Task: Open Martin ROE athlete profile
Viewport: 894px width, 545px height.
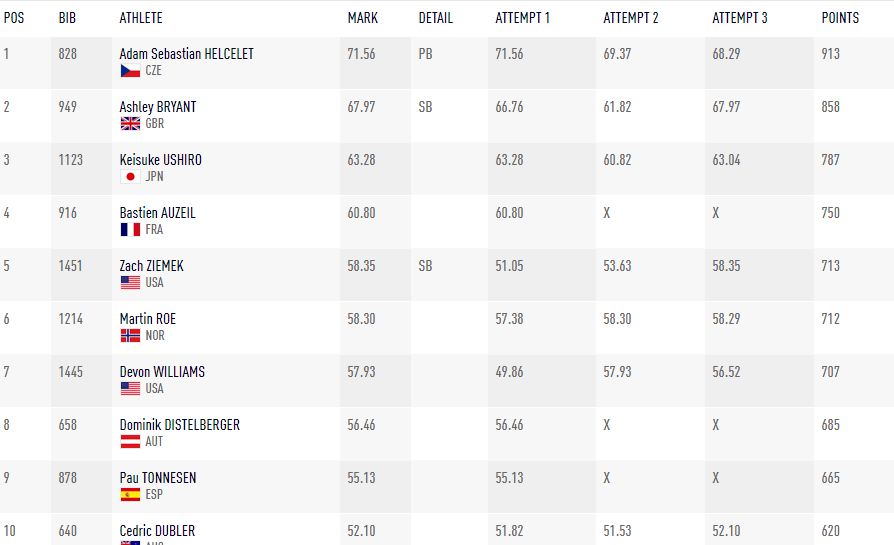Action: pos(147,319)
